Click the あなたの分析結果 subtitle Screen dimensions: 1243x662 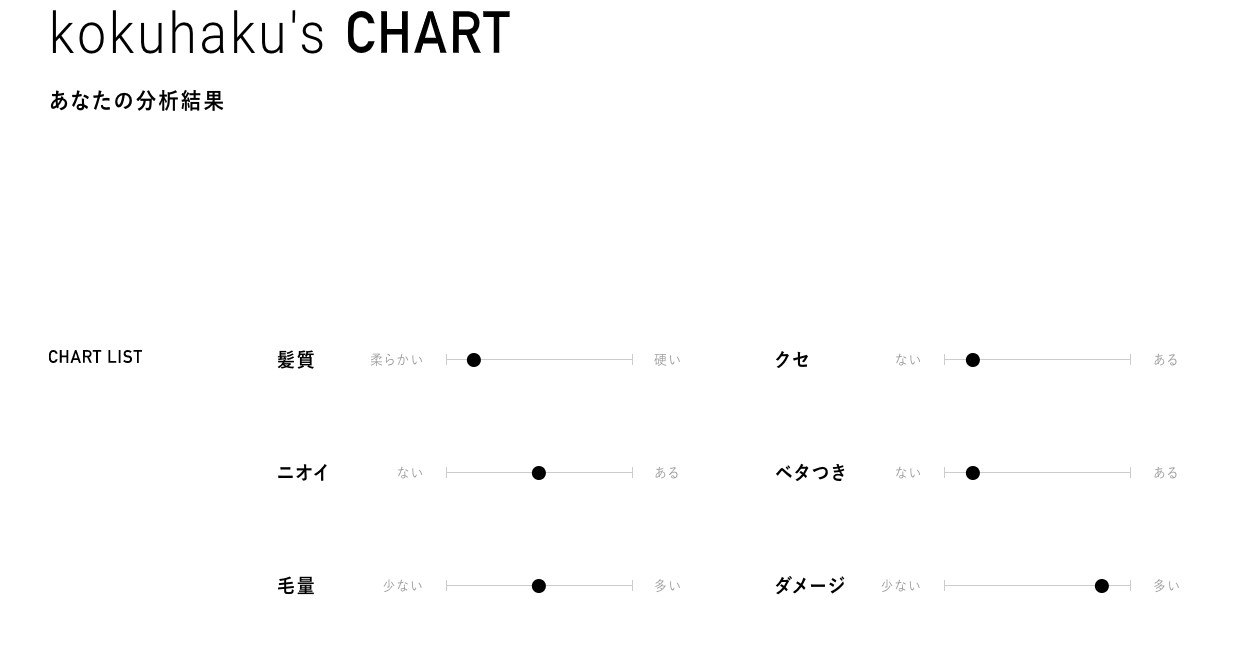click(x=137, y=101)
